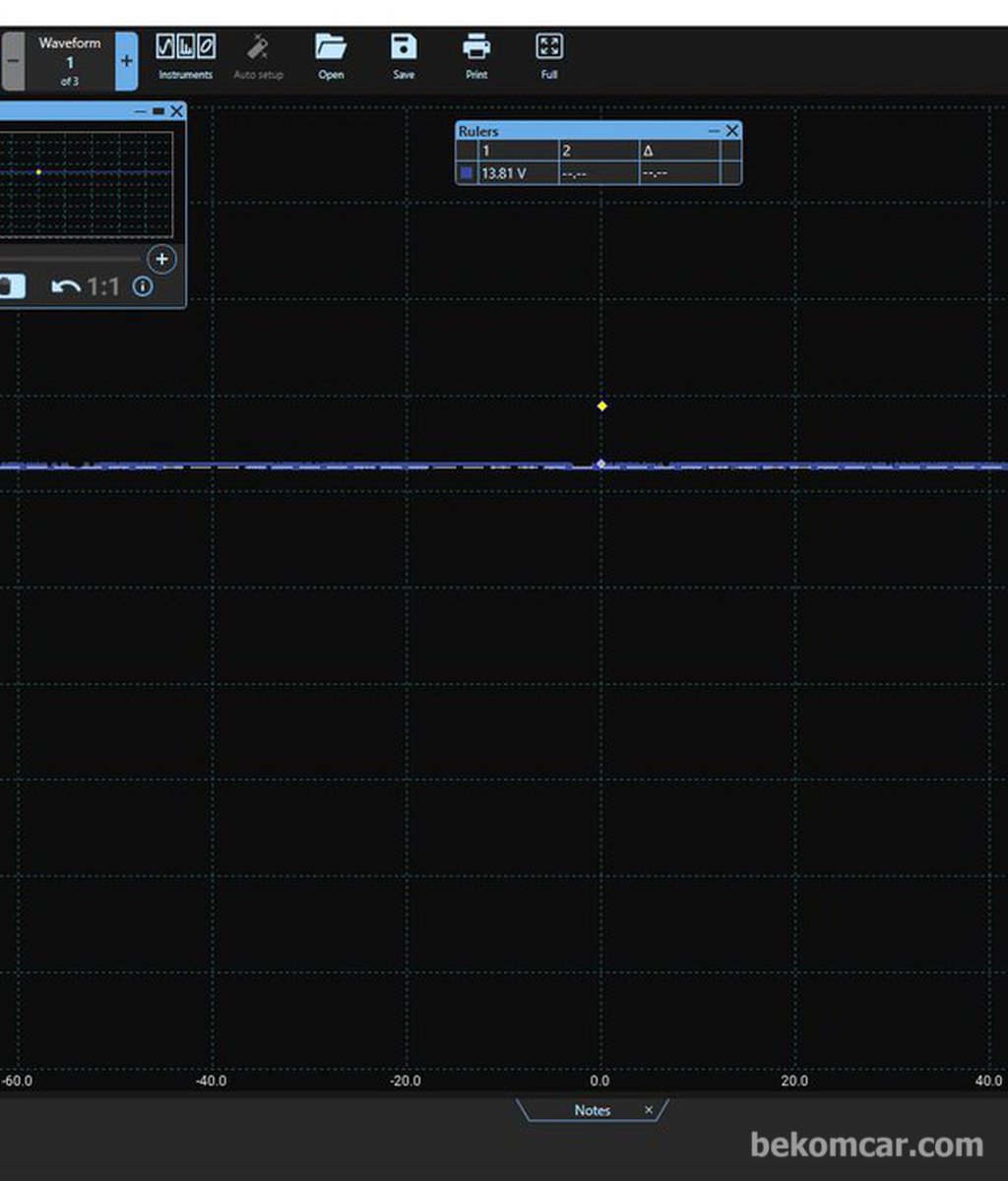Screen dimensions: 1008x1181
Task: Click the zoom overview thumbnail
Action: coord(87,185)
